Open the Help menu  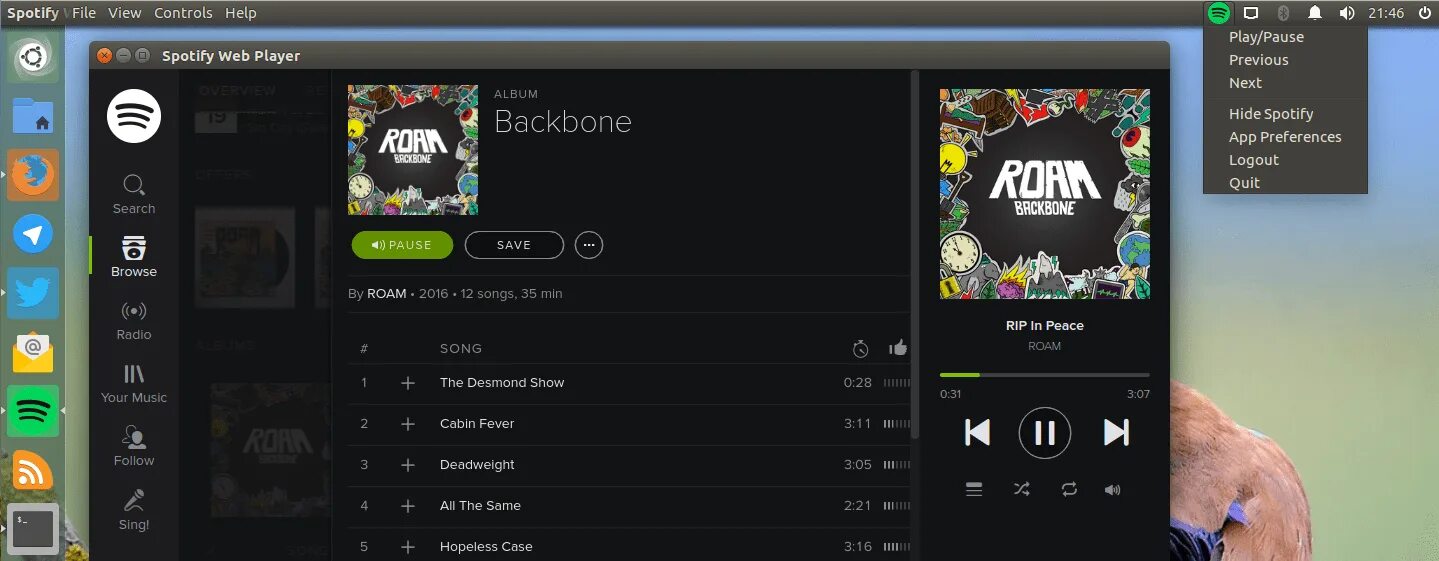coord(241,13)
